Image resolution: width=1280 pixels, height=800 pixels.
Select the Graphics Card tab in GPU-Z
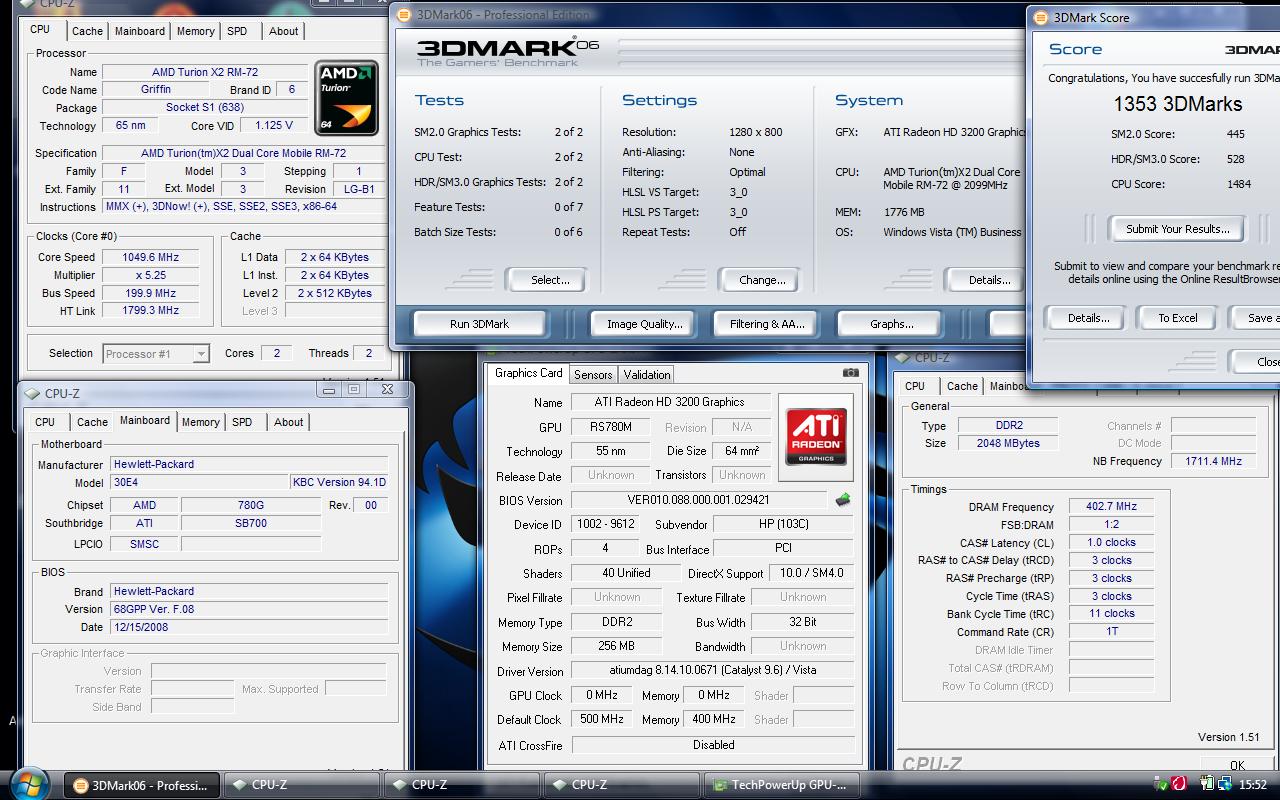529,373
